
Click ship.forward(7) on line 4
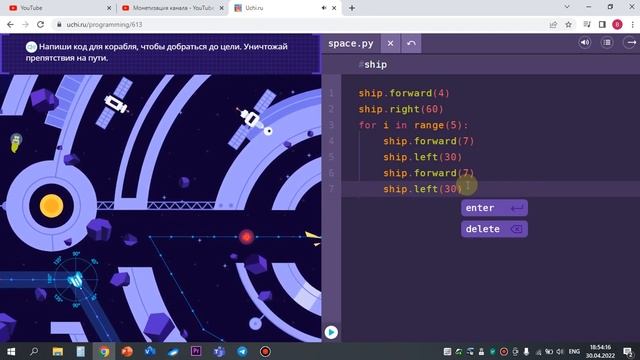pyautogui.click(x=429, y=141)
